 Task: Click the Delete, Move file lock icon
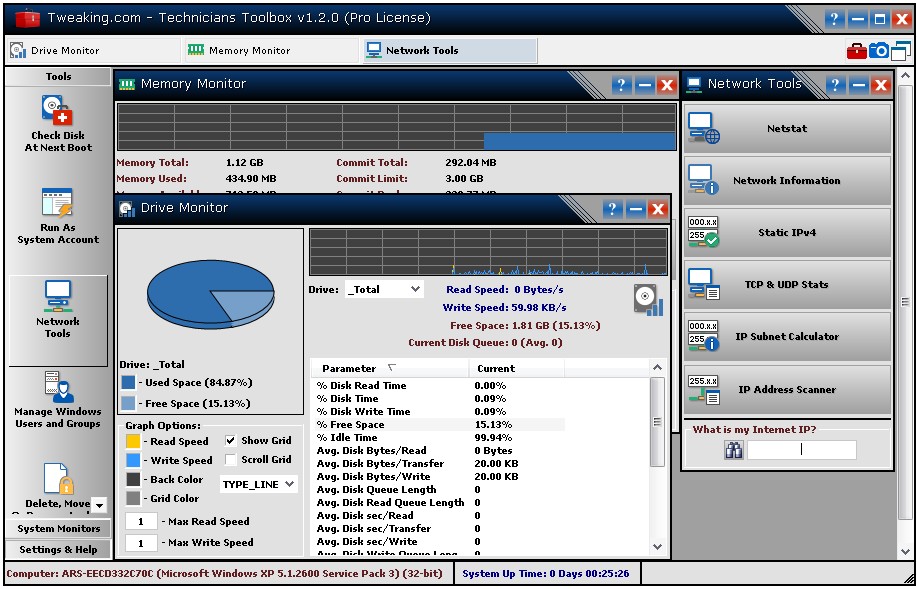point(58,480)
